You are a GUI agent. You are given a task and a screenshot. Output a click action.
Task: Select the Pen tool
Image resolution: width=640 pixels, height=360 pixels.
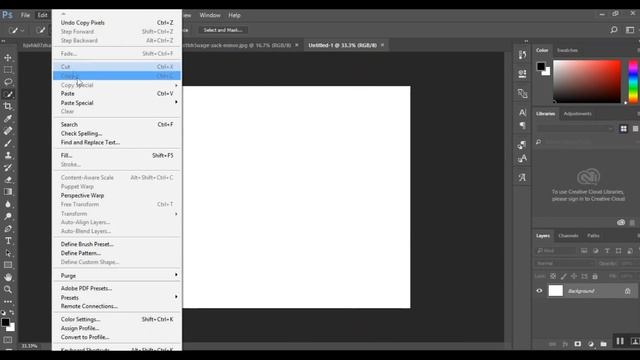pos(8,229)
